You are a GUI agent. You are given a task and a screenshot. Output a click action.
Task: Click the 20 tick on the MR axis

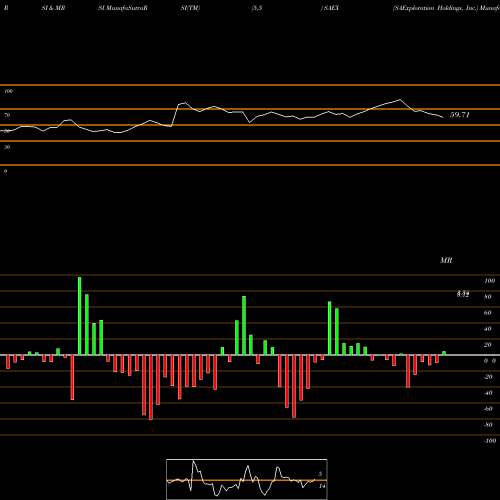[x=488, y=345]
